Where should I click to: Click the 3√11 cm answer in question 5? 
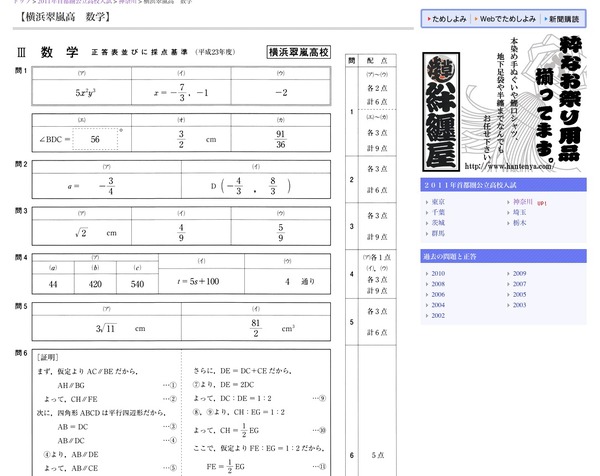pyautogui.click(x=121, y=328)
